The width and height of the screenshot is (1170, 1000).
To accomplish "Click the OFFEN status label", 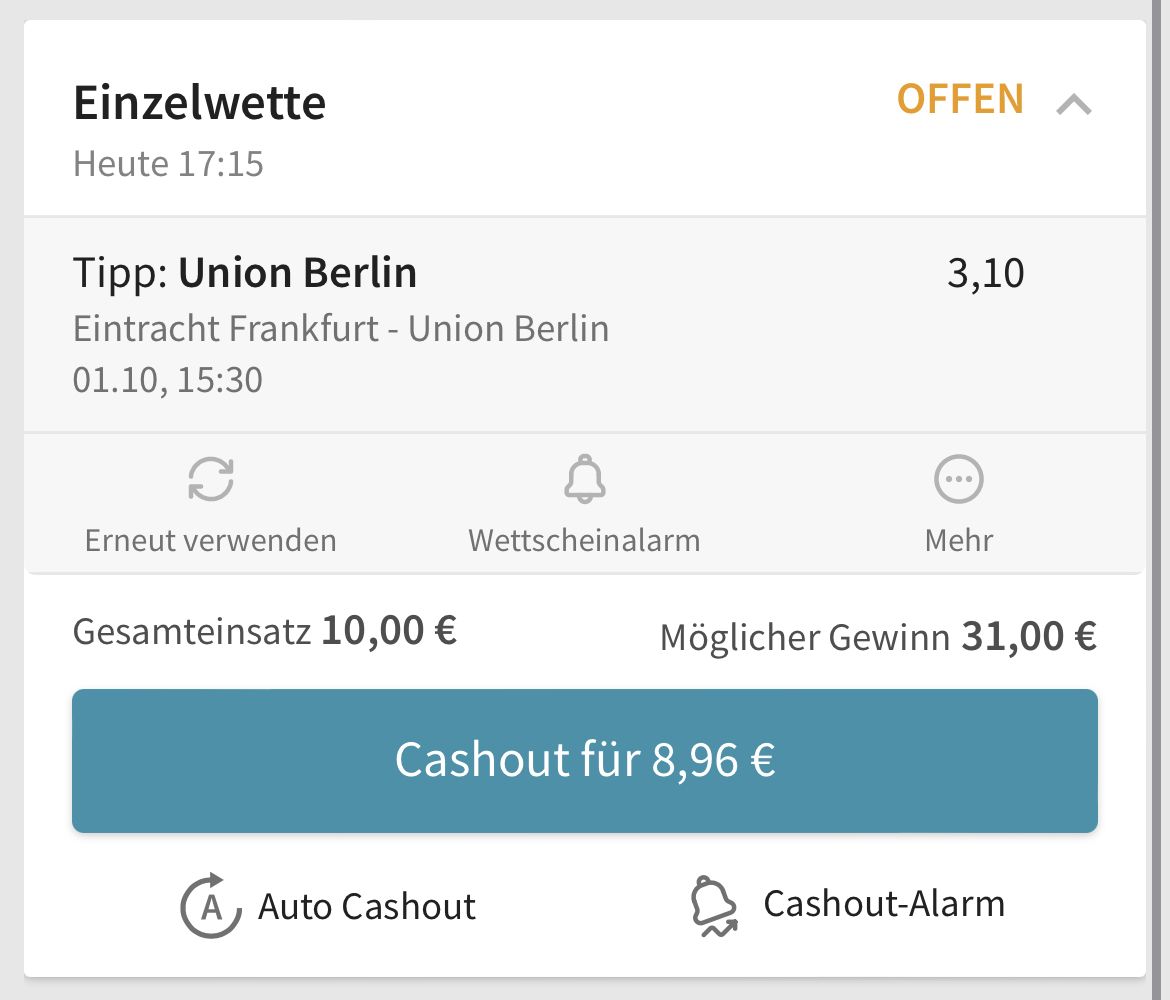I will [960, 99].
